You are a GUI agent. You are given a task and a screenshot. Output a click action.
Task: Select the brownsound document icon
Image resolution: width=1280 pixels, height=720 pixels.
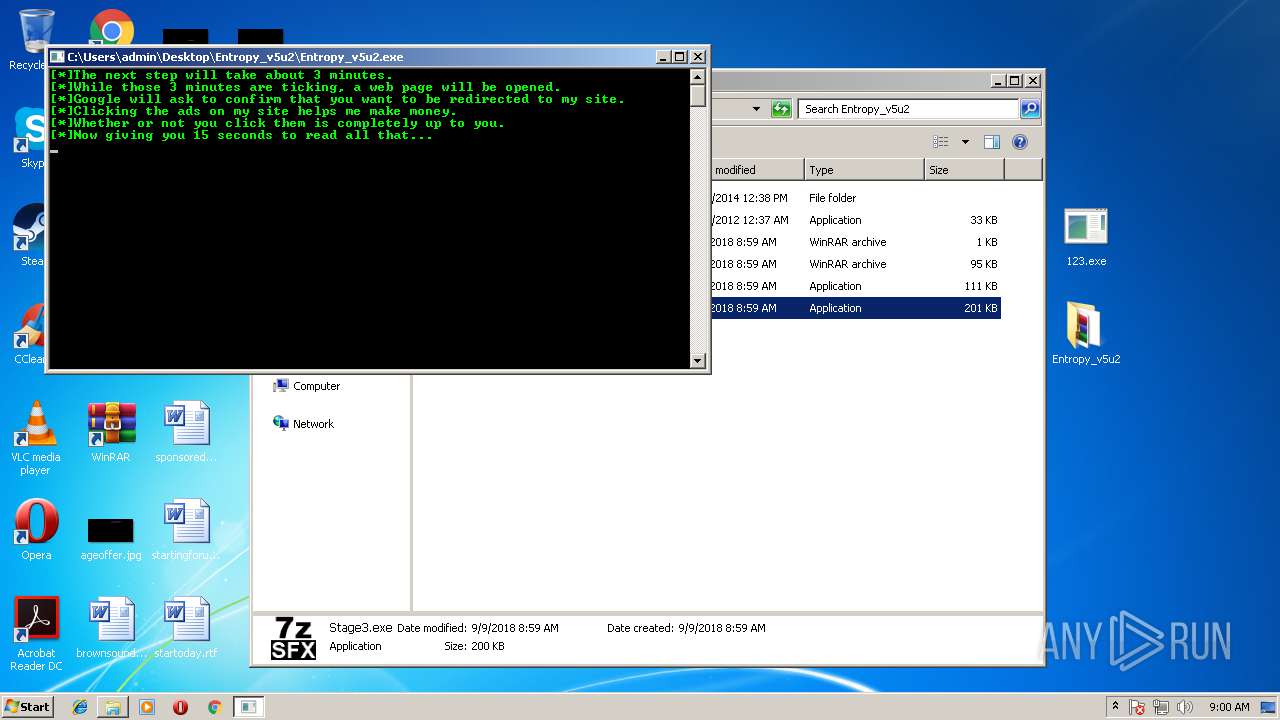[111, 628]
